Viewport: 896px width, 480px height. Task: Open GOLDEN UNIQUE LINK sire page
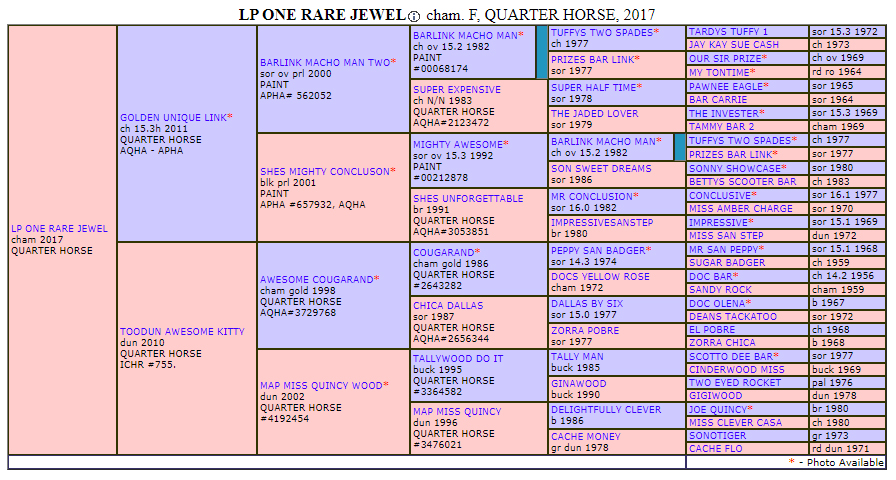point(173,117)
